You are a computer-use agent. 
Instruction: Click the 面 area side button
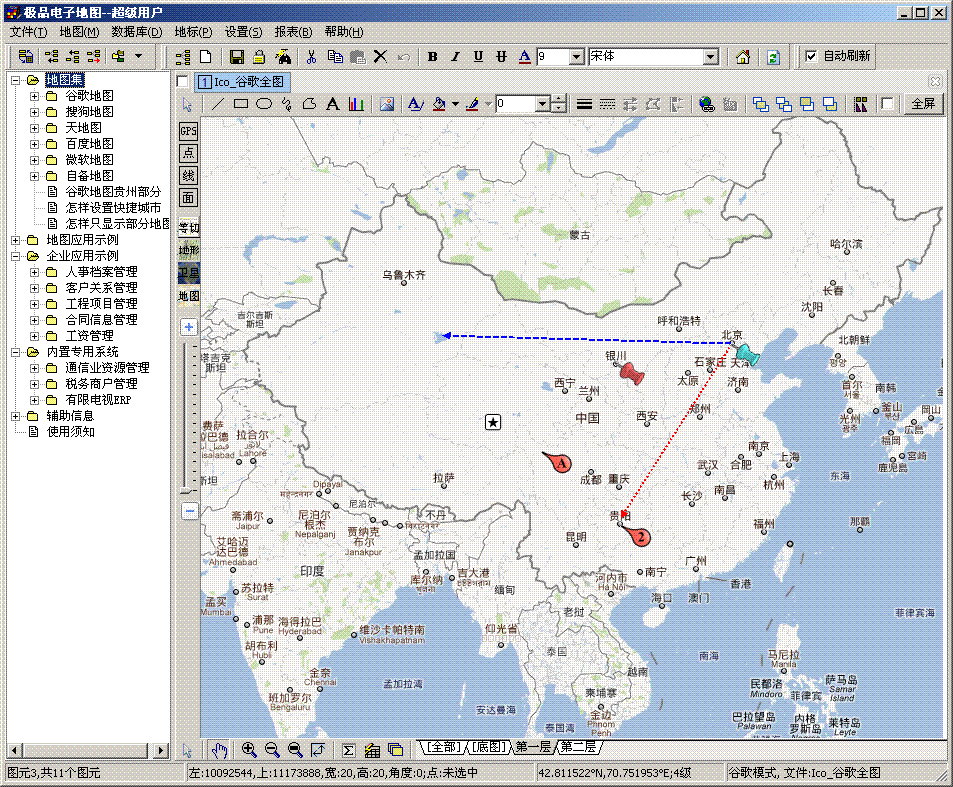tap(188, 198)
